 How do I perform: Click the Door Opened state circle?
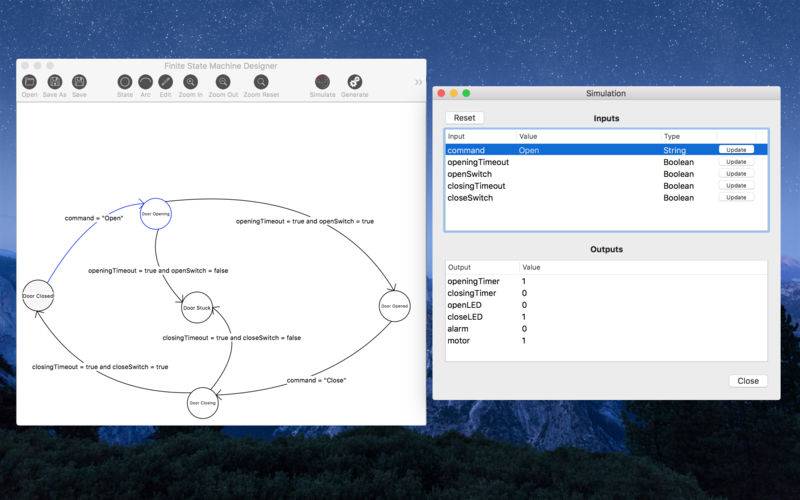click(394, 306)
